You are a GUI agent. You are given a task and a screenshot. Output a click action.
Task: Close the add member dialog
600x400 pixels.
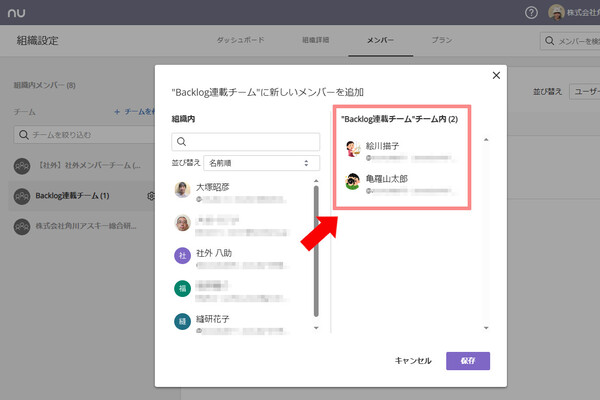[x=496, y=75]
